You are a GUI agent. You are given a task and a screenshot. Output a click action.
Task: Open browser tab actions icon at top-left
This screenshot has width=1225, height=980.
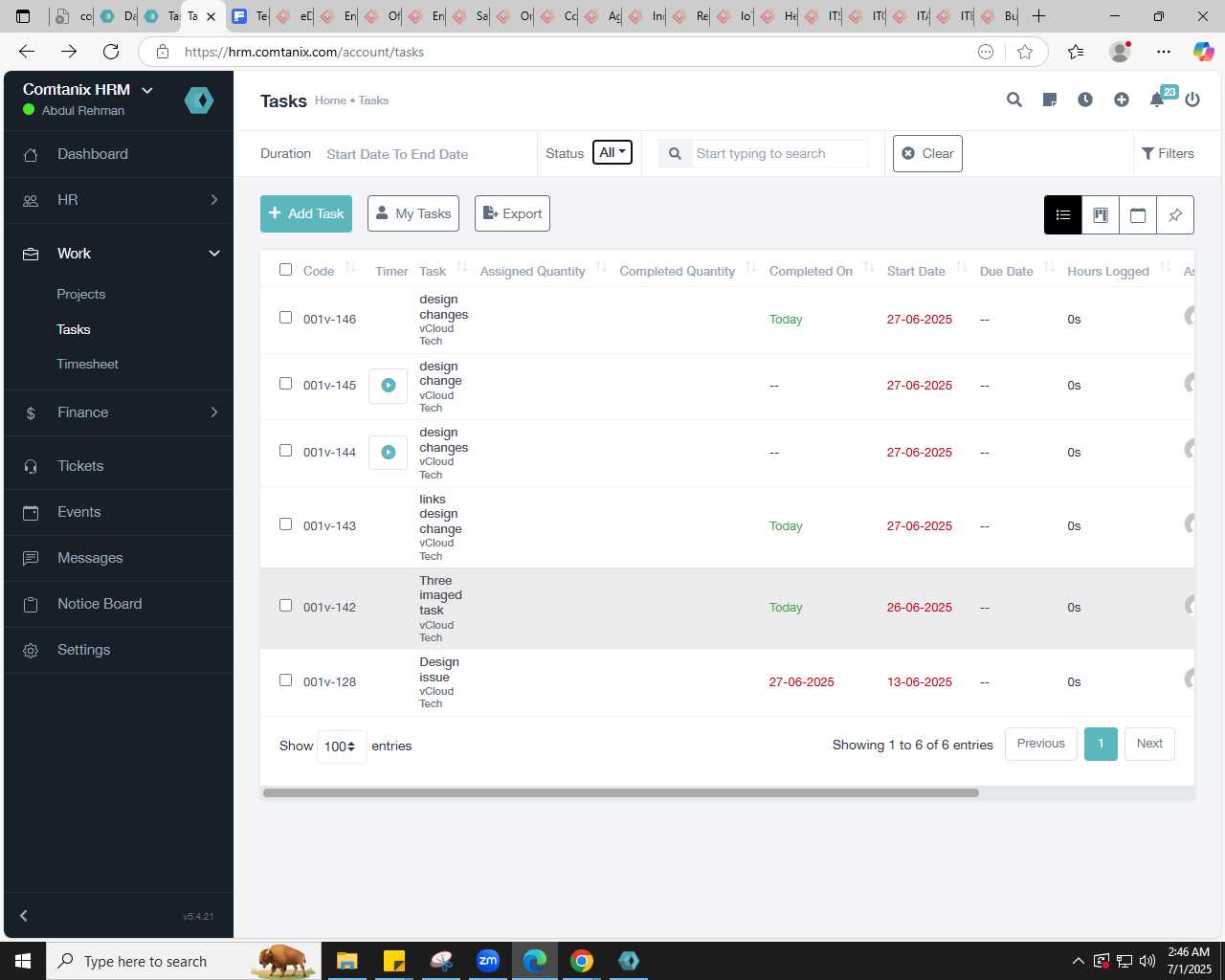point(24,16)
